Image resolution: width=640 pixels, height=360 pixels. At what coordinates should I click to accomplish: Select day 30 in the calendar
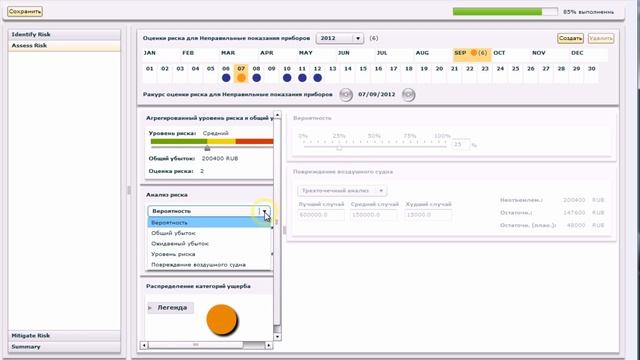coord(591,69)
